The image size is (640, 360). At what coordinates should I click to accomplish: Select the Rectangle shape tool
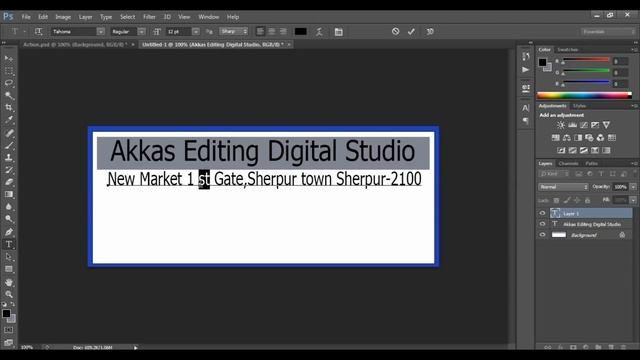click(x=9, y=269)
